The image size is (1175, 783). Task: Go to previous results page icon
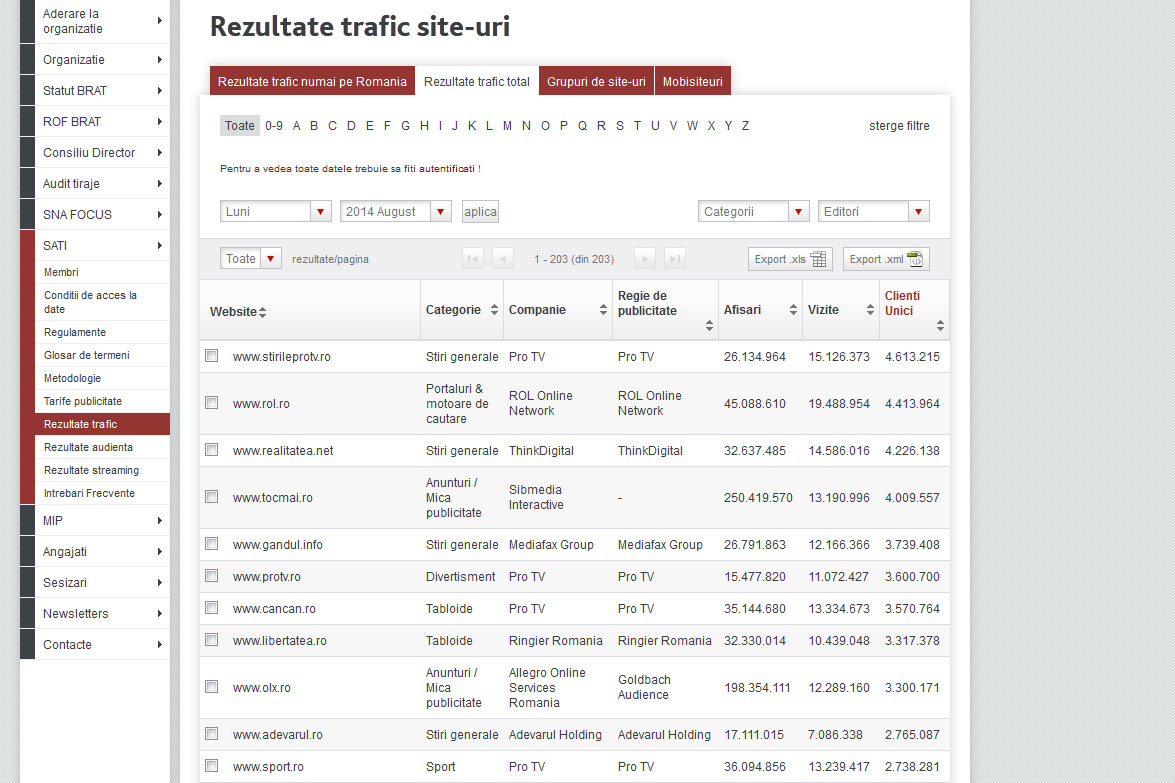tap(503, 259)
